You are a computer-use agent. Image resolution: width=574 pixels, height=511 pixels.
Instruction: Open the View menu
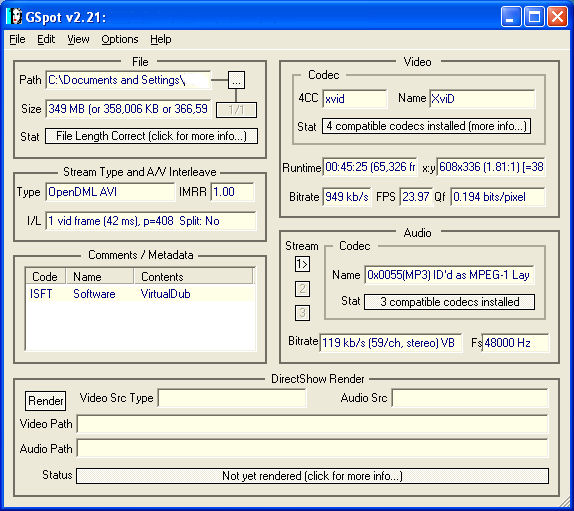click(x=78, y=39)
